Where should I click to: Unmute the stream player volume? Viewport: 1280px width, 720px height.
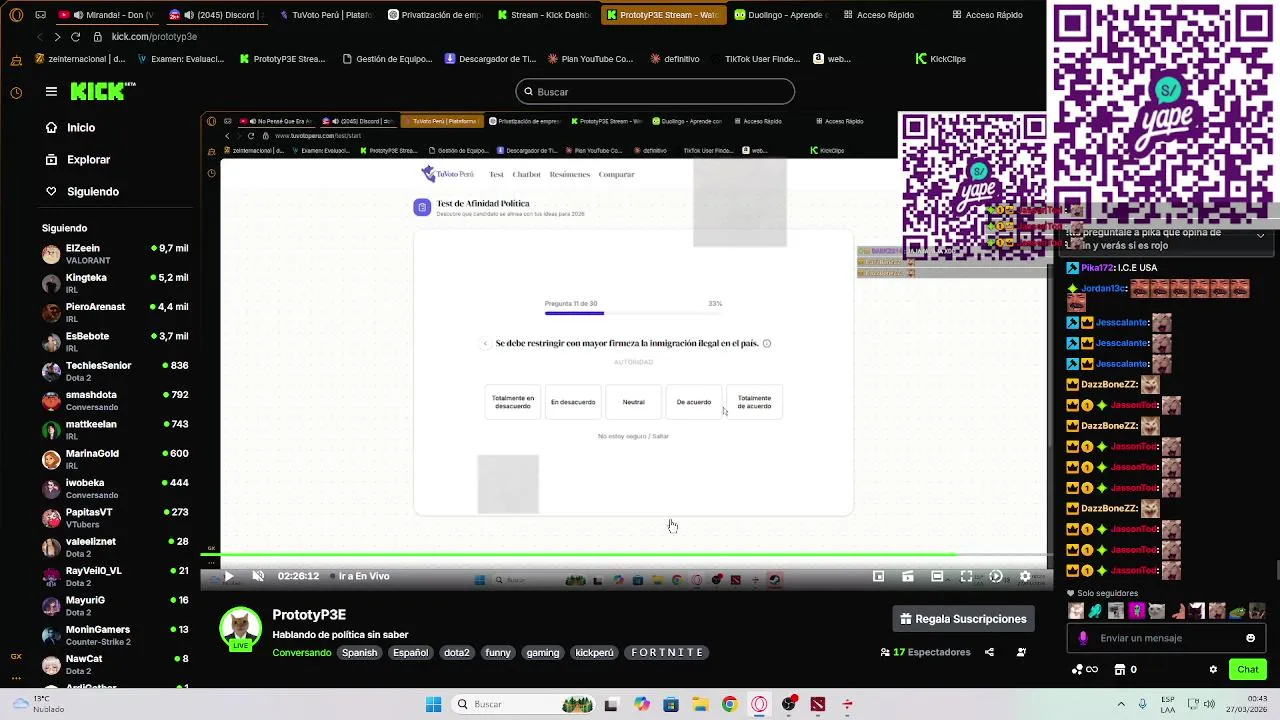pos(258,576)
